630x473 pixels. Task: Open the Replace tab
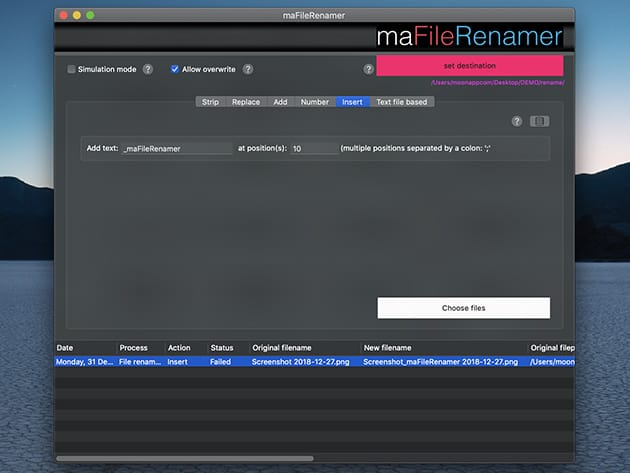tap(246, 102)
